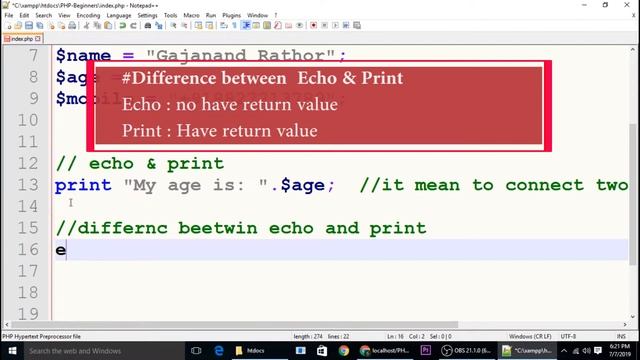Screen dimensions: 640x360
Task: Toggle Show all characters icon
Action: pos(234,26)
